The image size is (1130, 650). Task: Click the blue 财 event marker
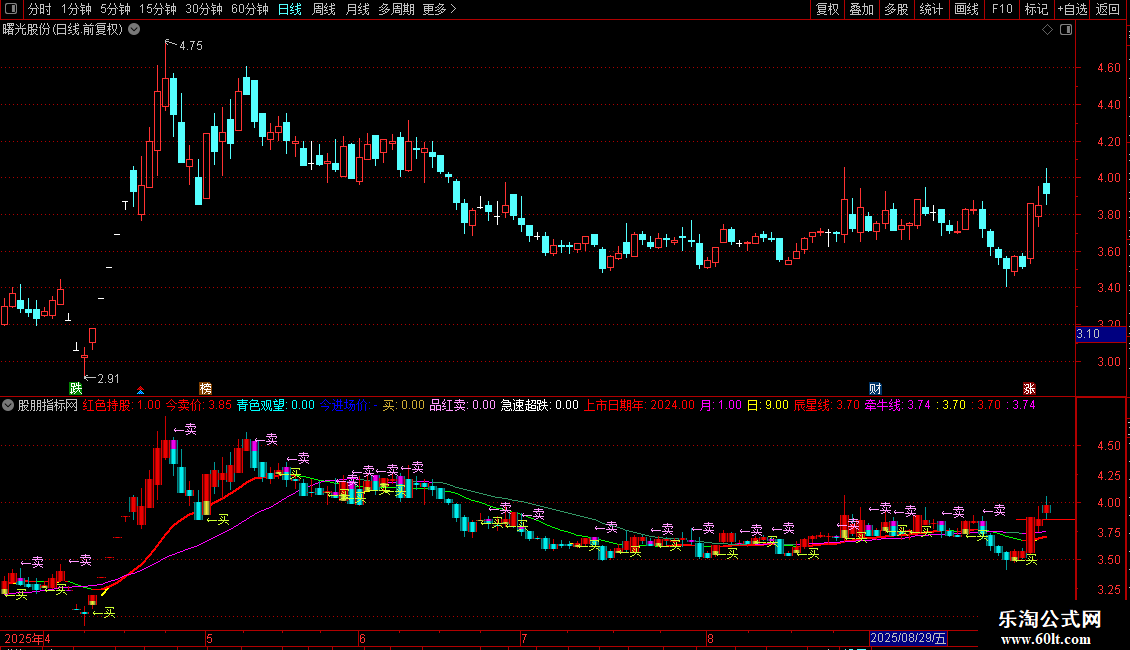(875, 388)
